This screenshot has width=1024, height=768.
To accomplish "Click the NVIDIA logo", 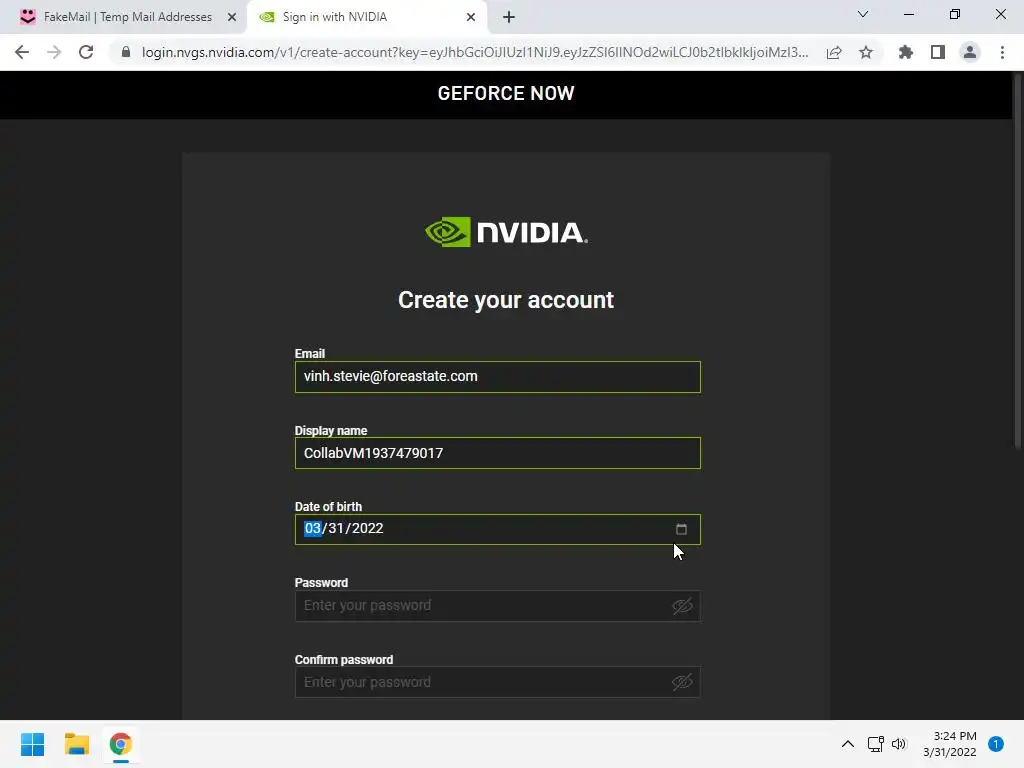I will 506,232.
